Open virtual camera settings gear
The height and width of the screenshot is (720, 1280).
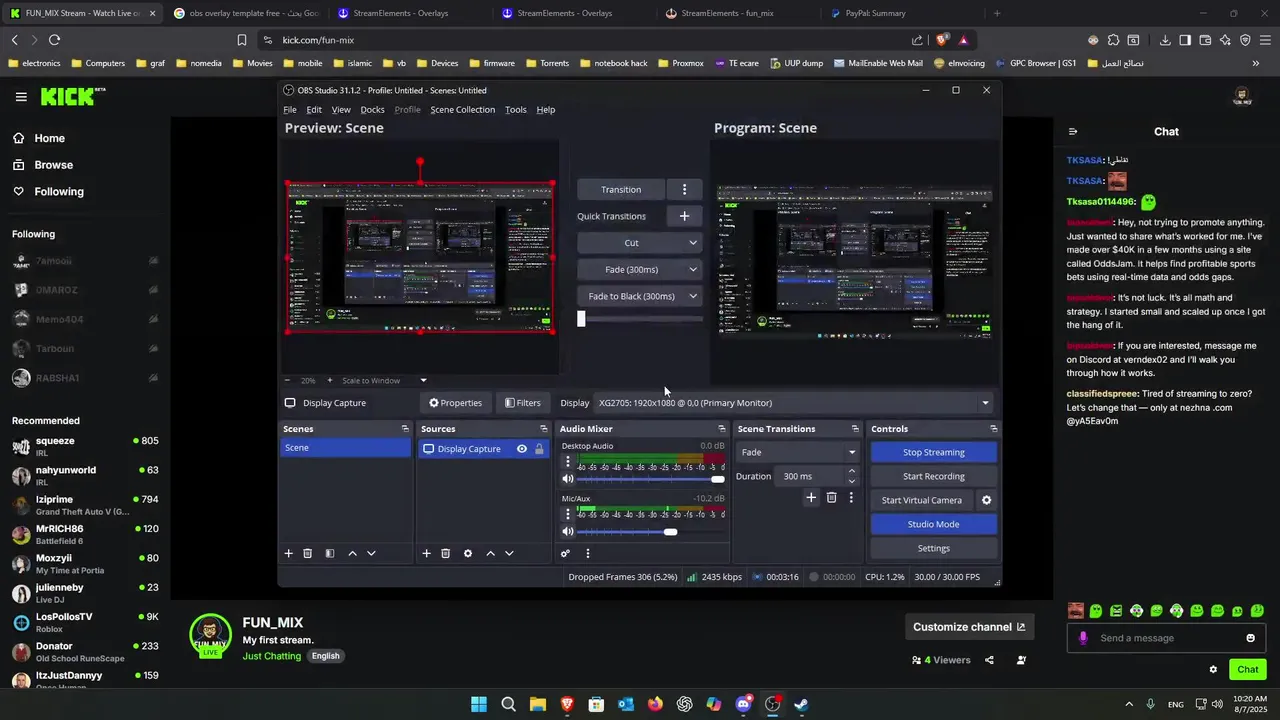tap(986, 500)
